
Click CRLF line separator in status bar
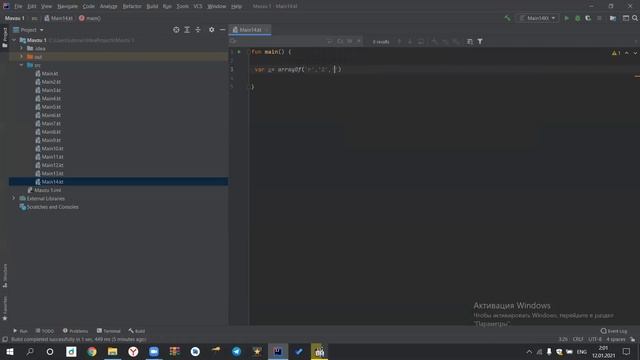[x=578, y=339]
